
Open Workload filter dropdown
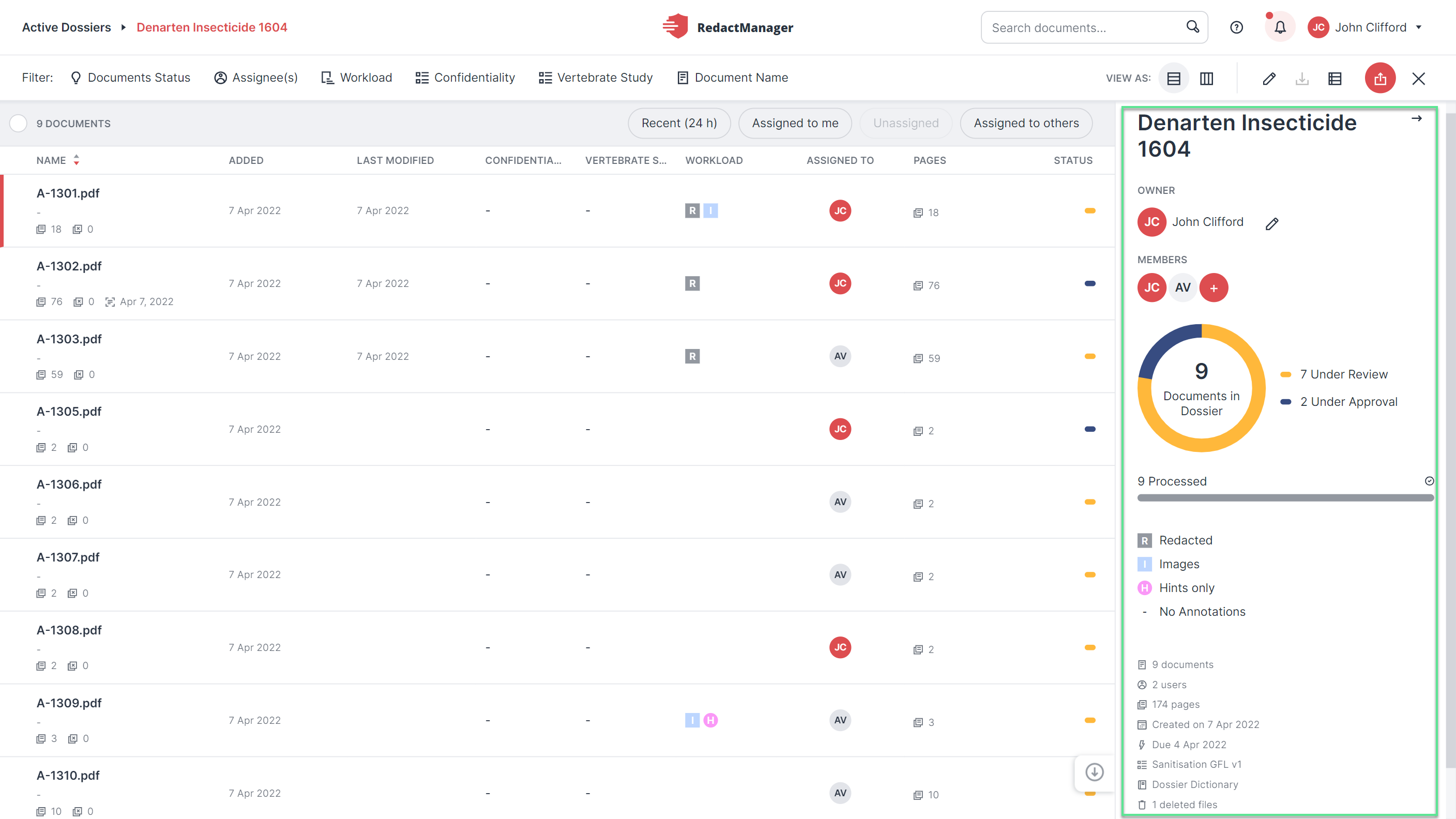point(357,78)
